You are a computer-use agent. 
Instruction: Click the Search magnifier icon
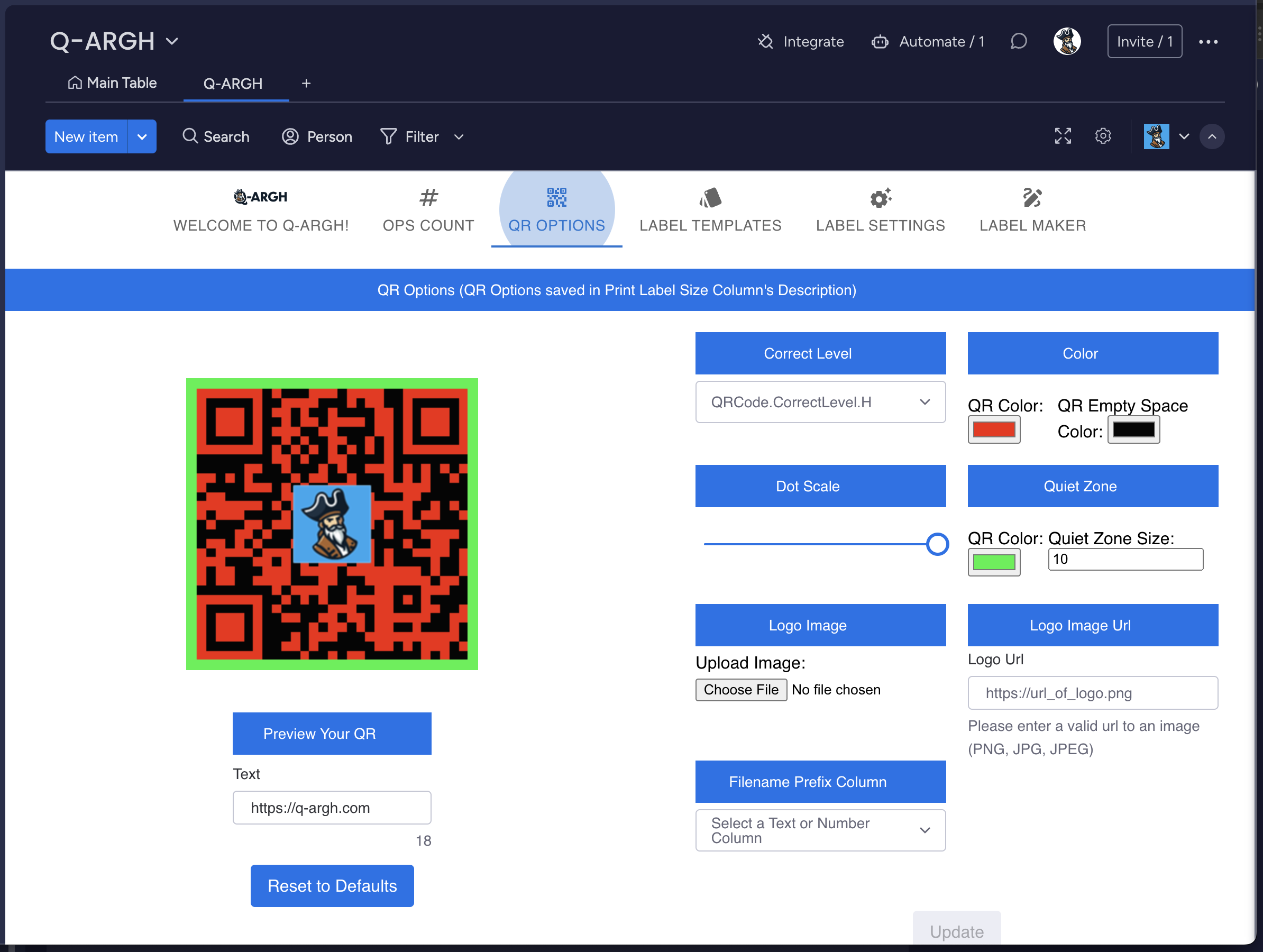[x=189, y=136]
